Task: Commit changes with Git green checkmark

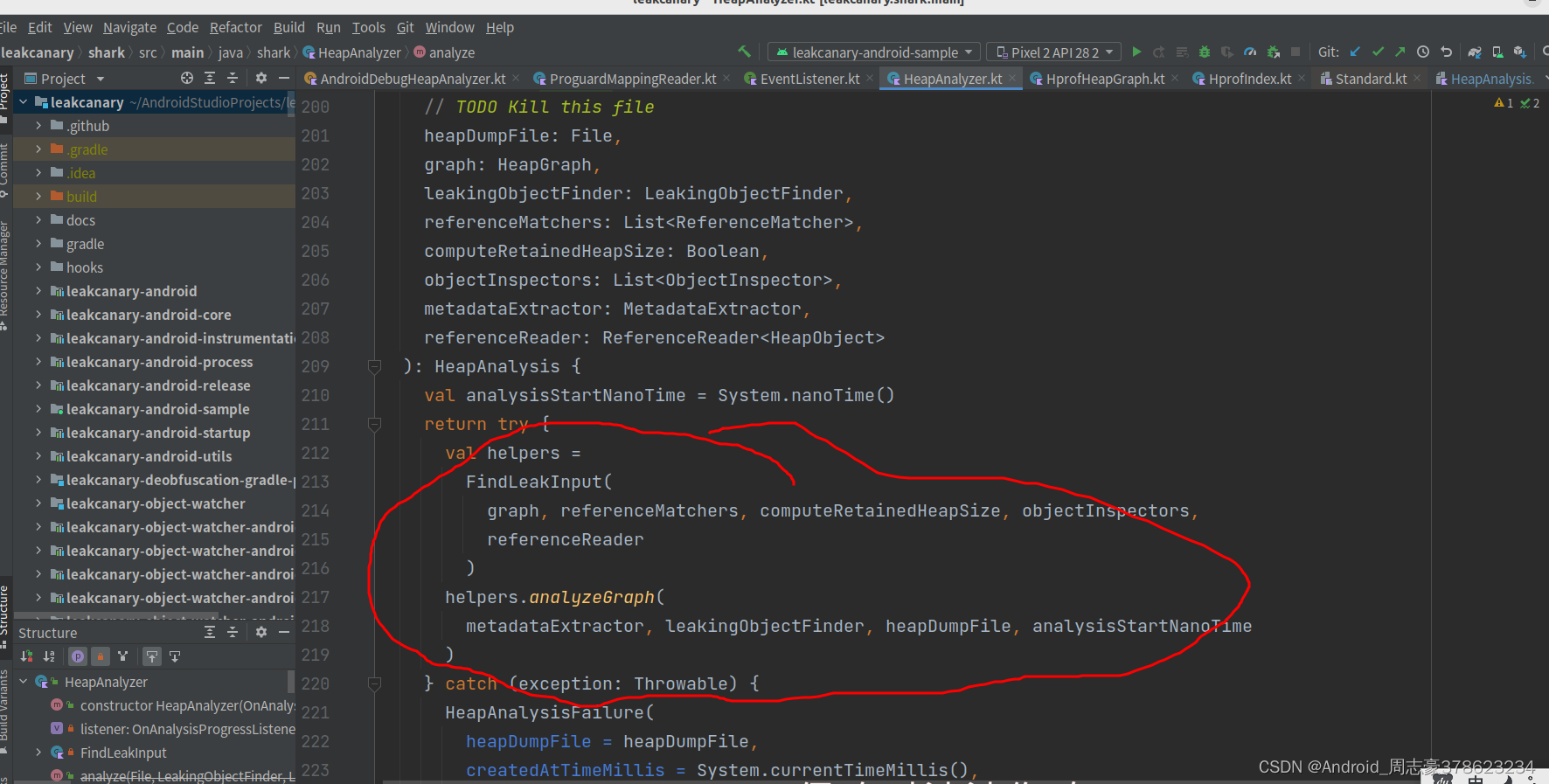Action: click(x=1378, y=52)
